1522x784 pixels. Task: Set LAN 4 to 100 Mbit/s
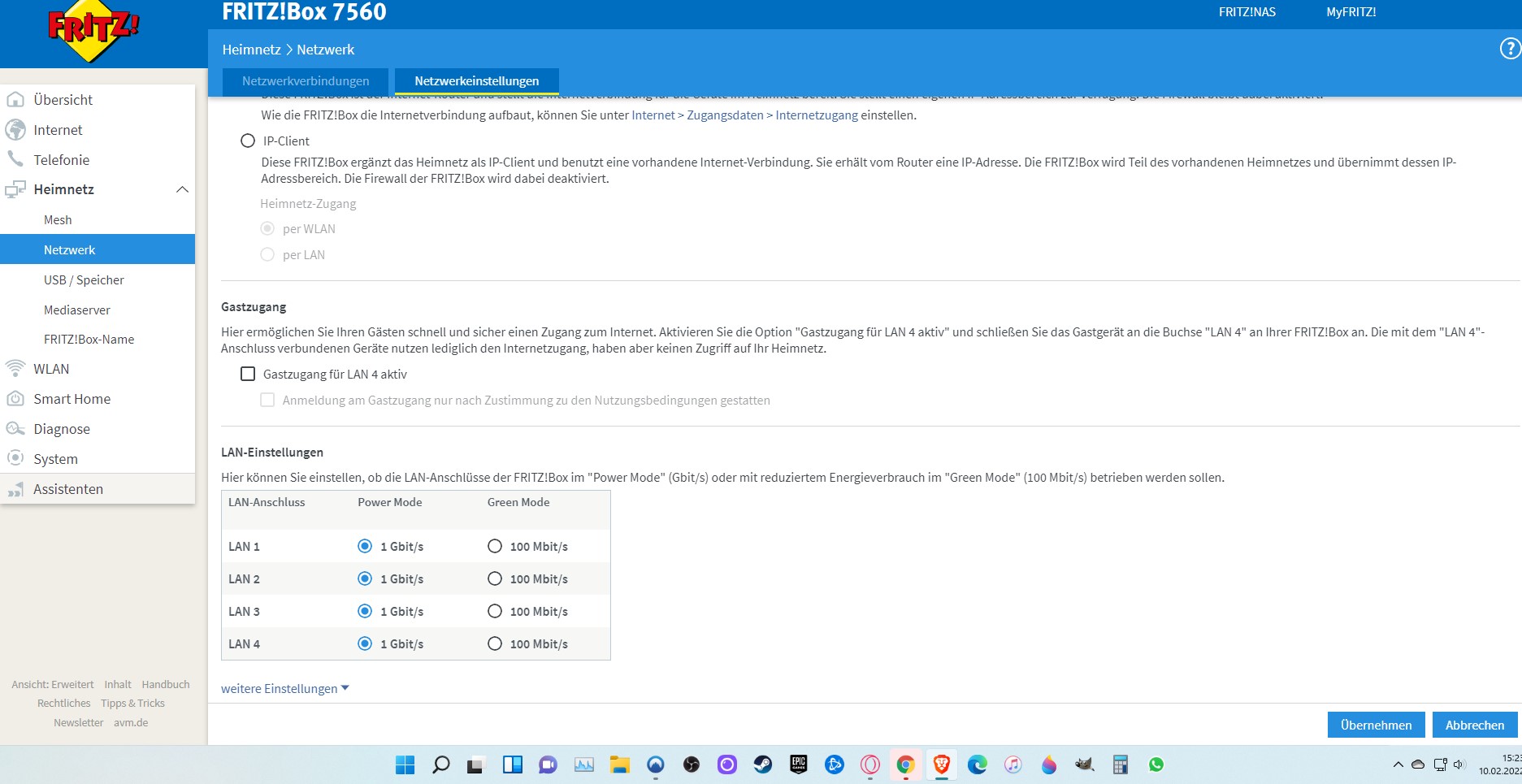(x=495, y=643)
